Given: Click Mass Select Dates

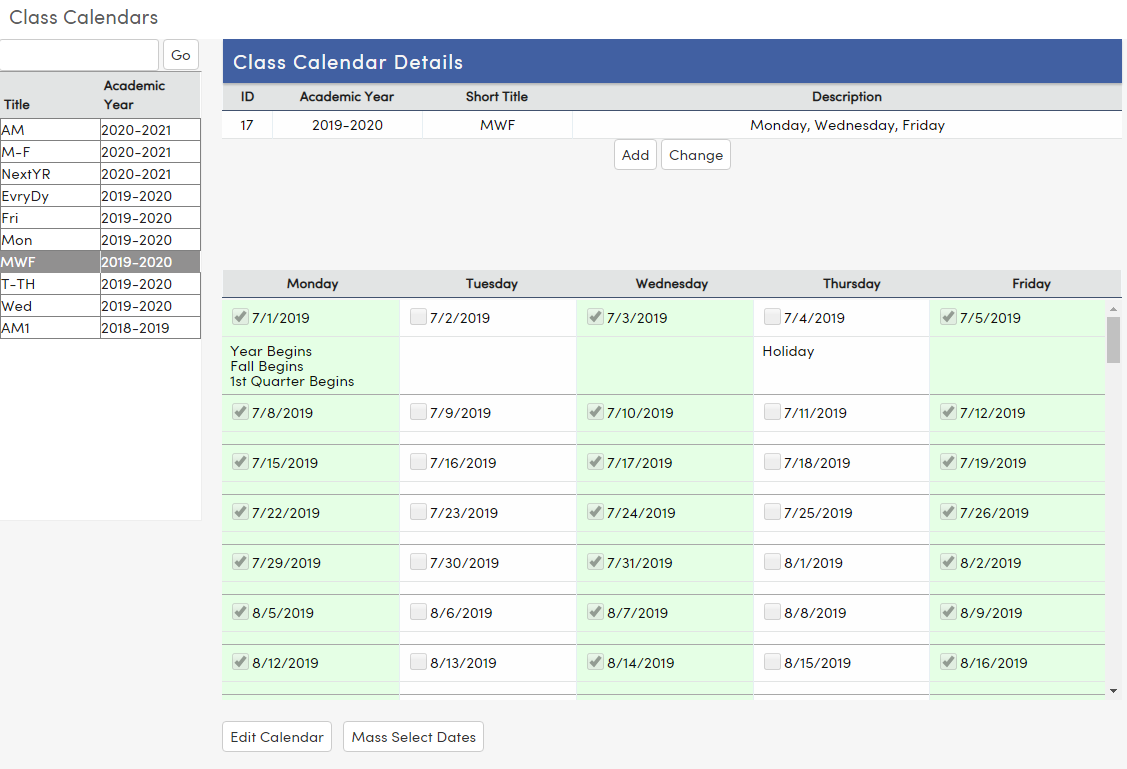Looking at the screenshot, I should pos(413,736).
